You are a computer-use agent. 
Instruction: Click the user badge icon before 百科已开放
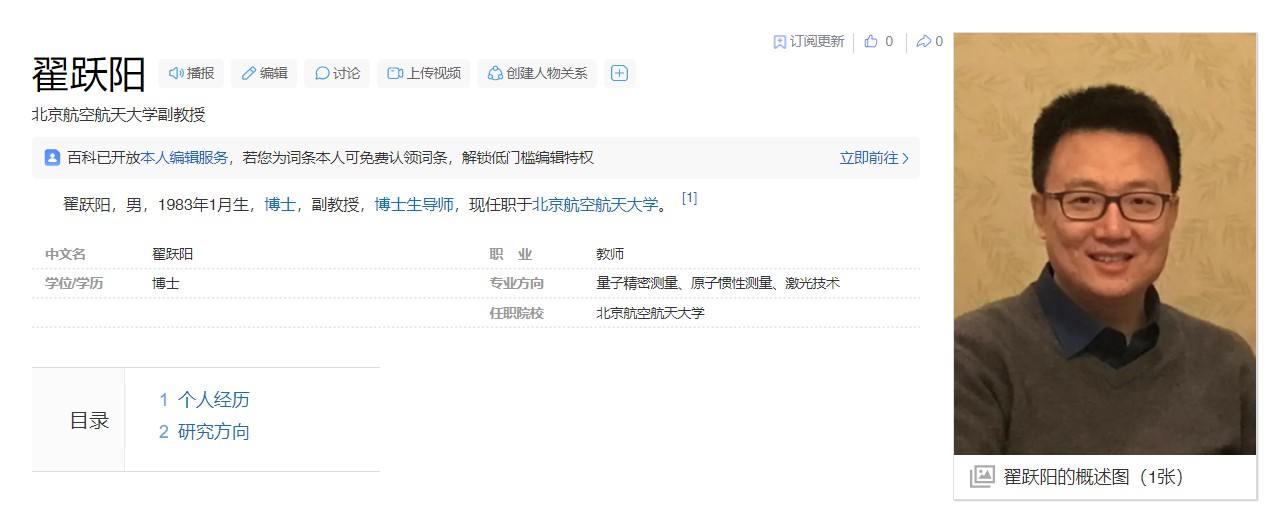tap(52, 158)
